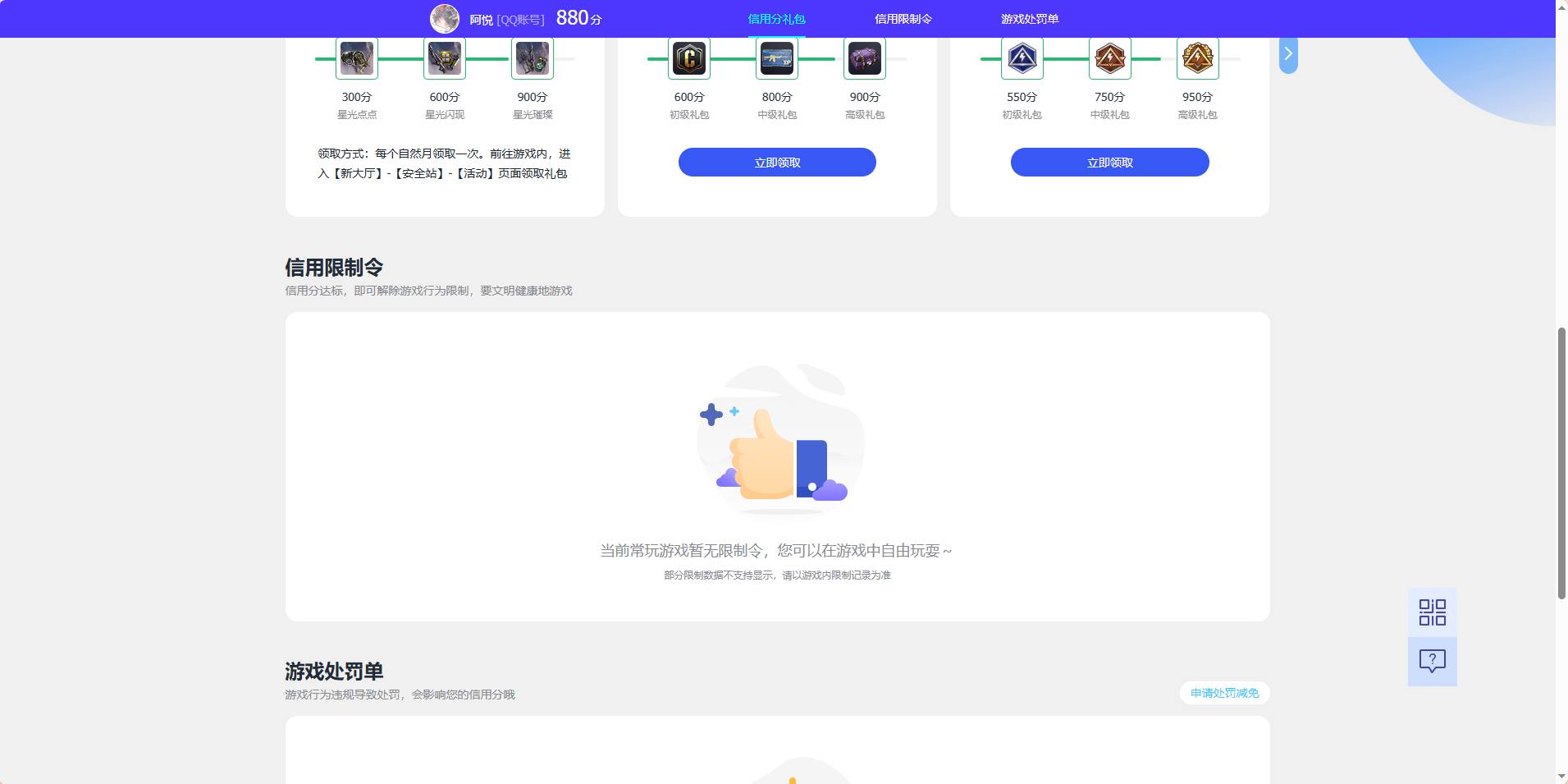The image size is (1568, 784).
Task: Click the 星光璀璨 label
Action: click(533, 115)
